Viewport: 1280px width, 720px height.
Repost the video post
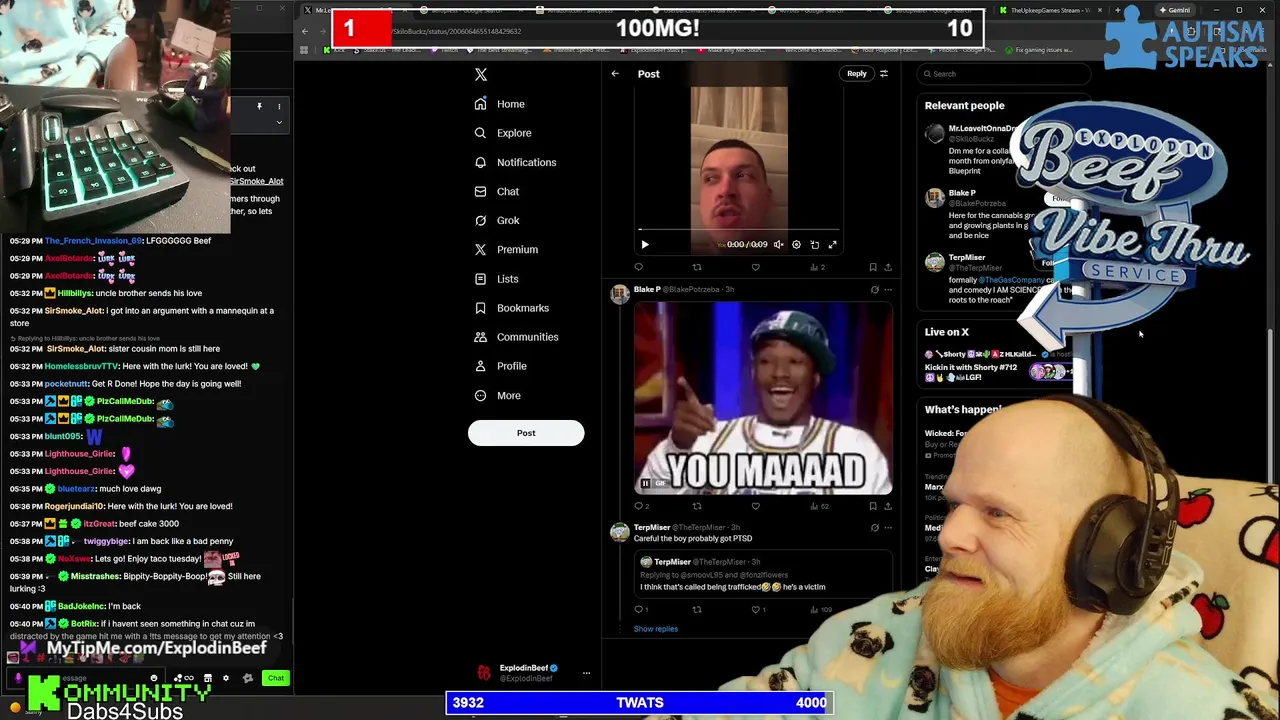pos(697,267)
